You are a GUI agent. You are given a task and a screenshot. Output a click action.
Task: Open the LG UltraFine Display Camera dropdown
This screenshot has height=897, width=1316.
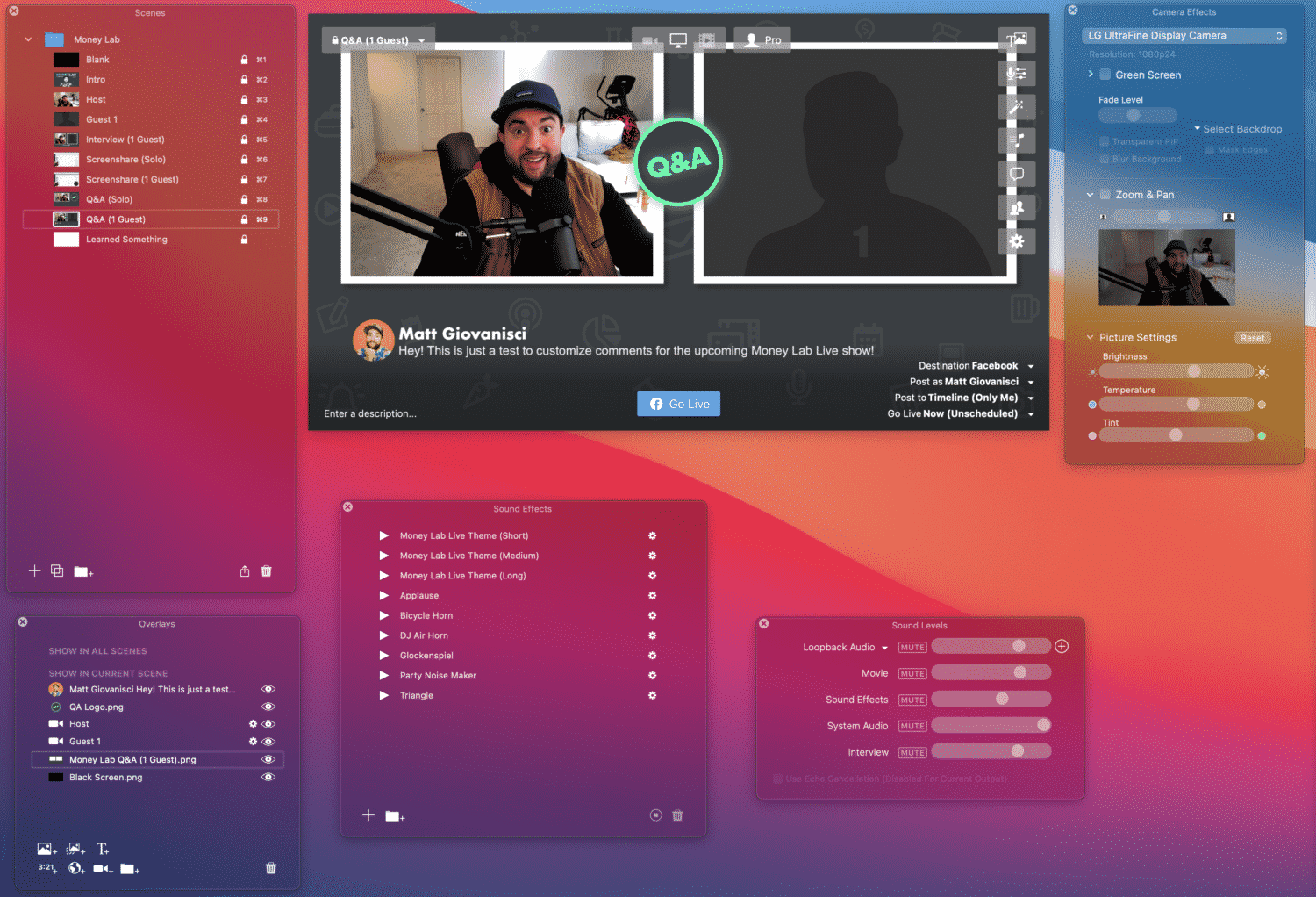coord(1184,36)
